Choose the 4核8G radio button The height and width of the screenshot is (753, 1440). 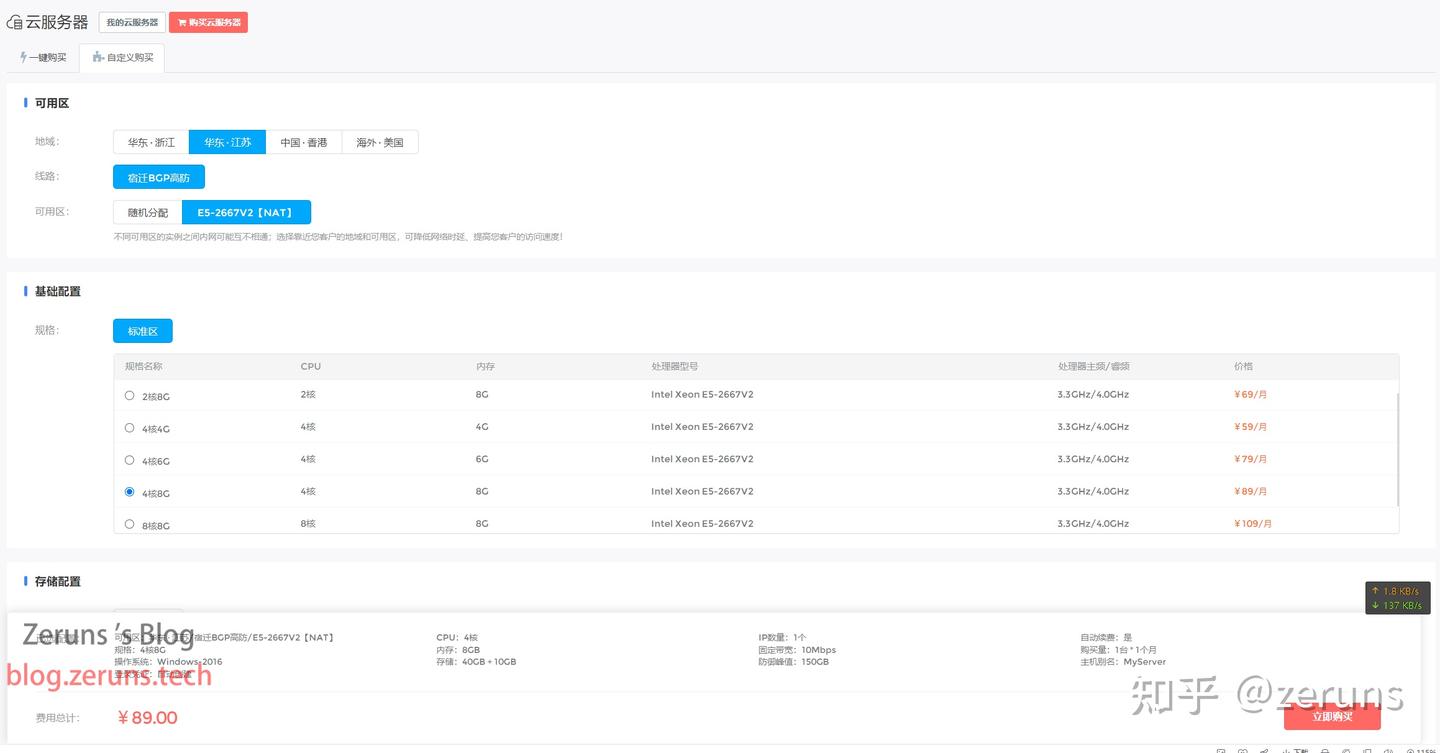(129, 492)
